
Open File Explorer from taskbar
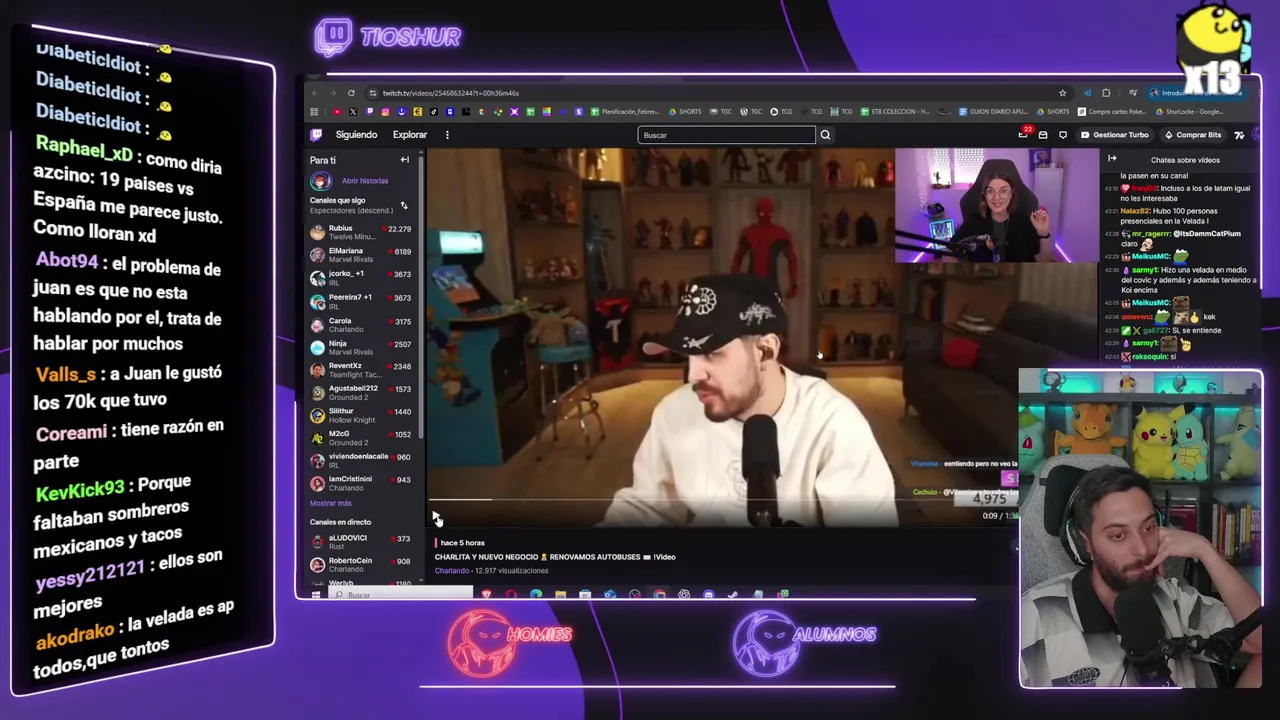pos(560,595)
